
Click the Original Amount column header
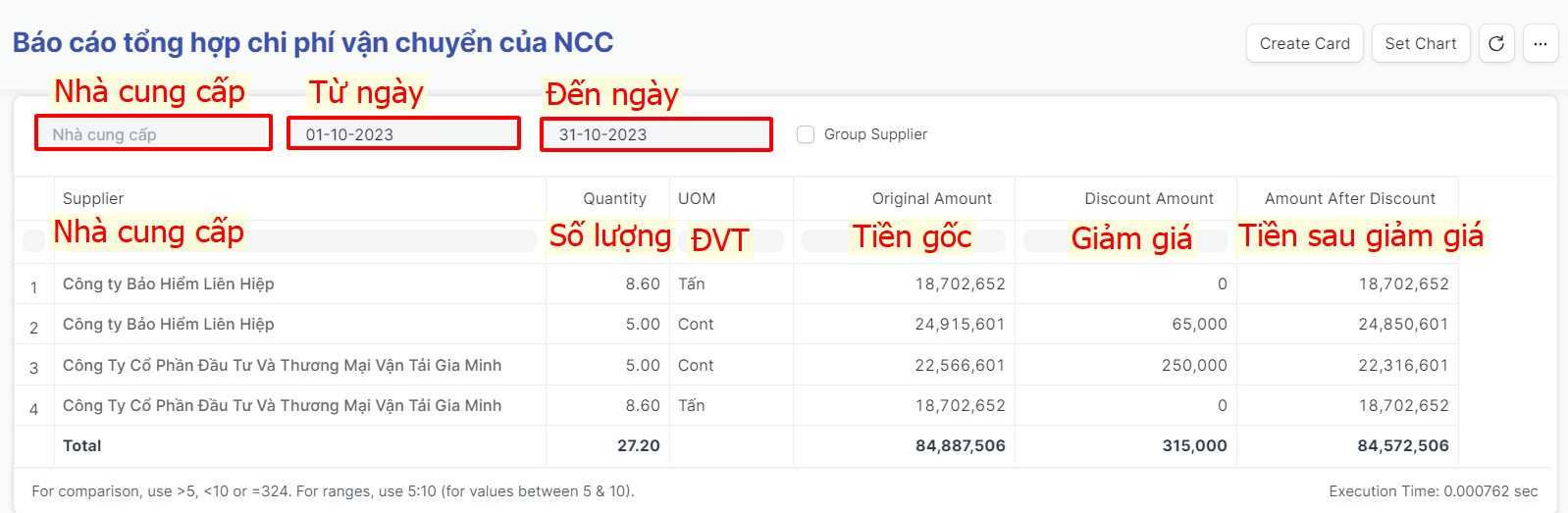[x=931, y=198]
